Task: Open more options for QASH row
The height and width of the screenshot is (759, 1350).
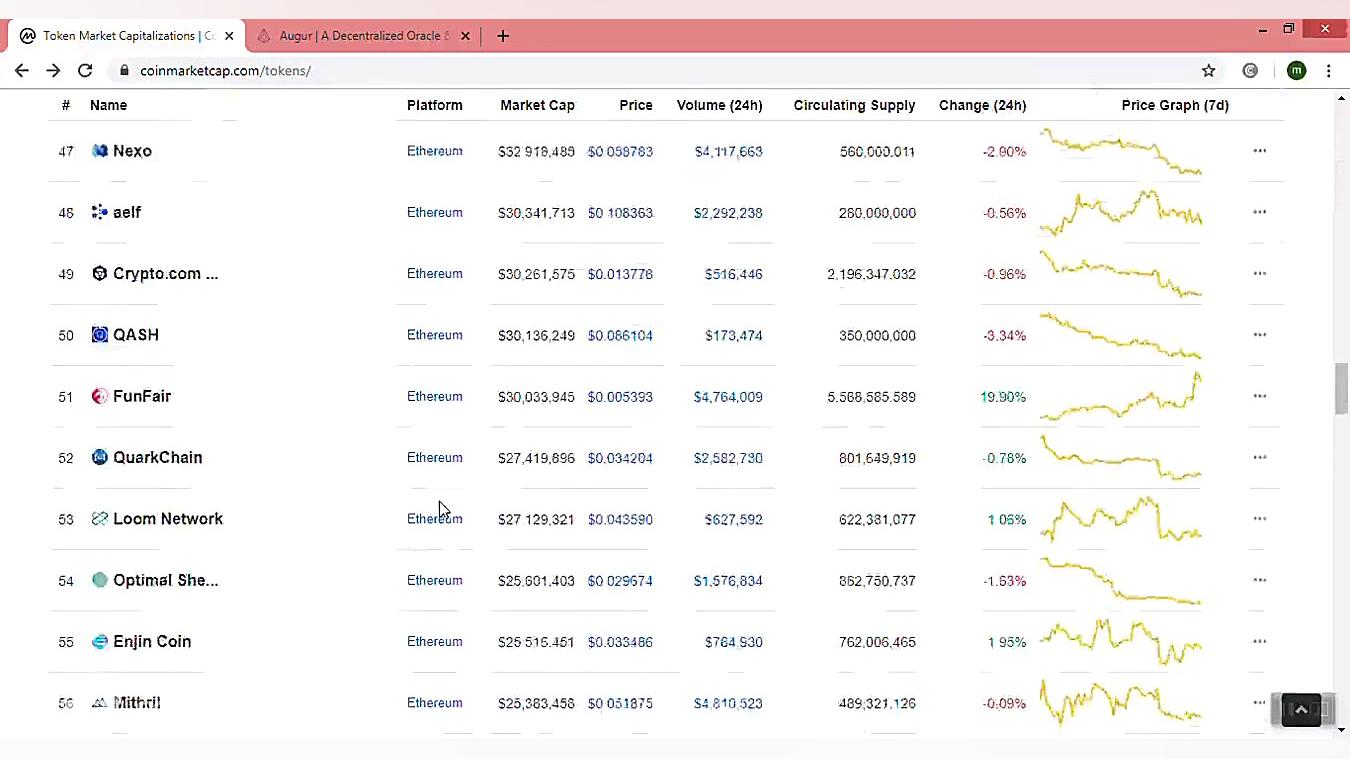Action: click(1260, 335)
